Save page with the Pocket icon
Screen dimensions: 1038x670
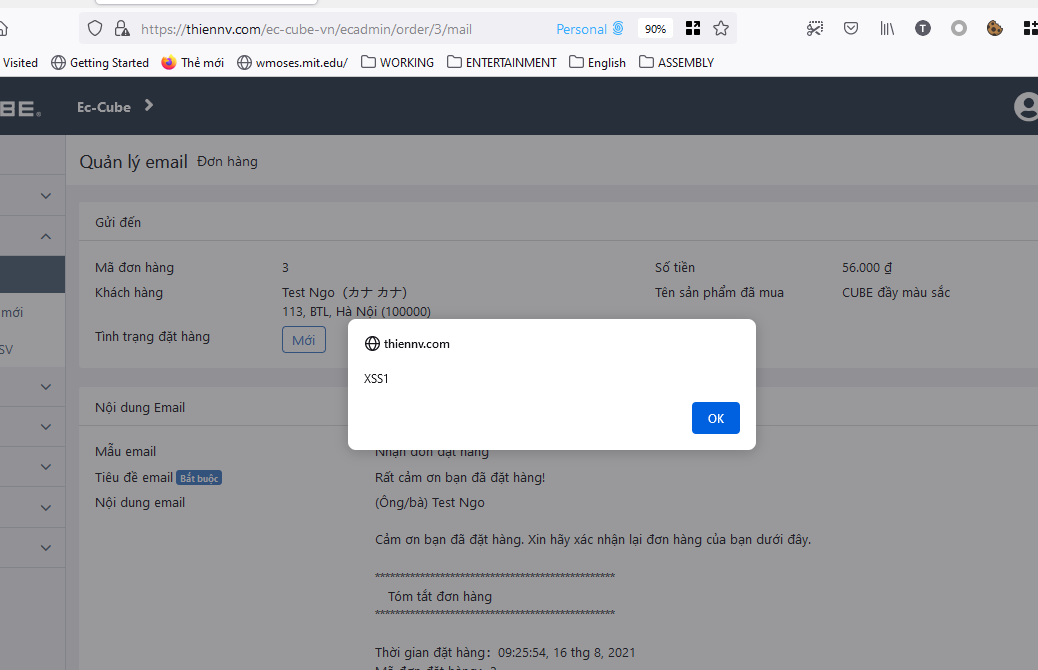click(x=851, y=28)
